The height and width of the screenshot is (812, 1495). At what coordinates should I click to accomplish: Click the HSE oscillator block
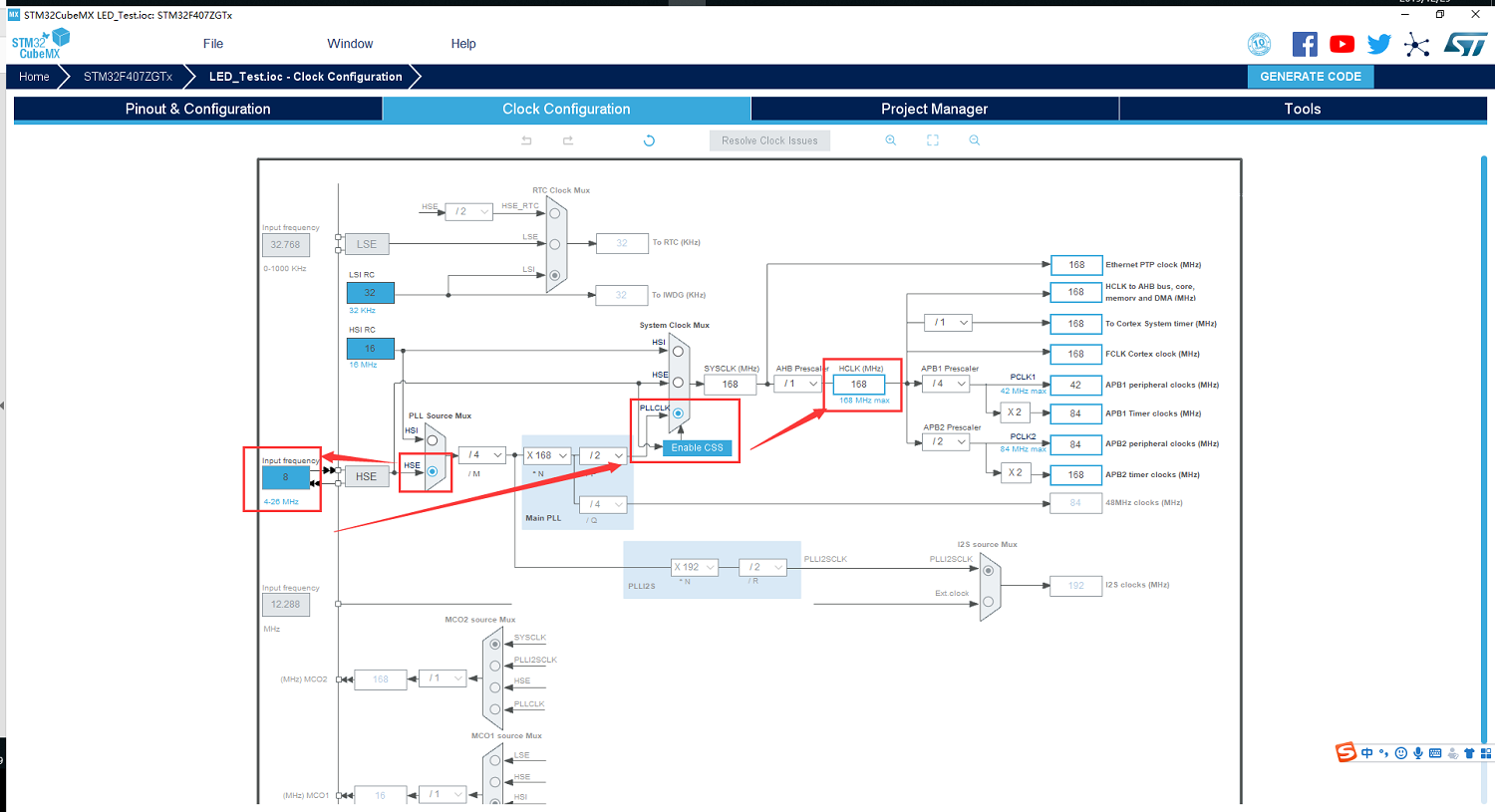pos(367,476)
